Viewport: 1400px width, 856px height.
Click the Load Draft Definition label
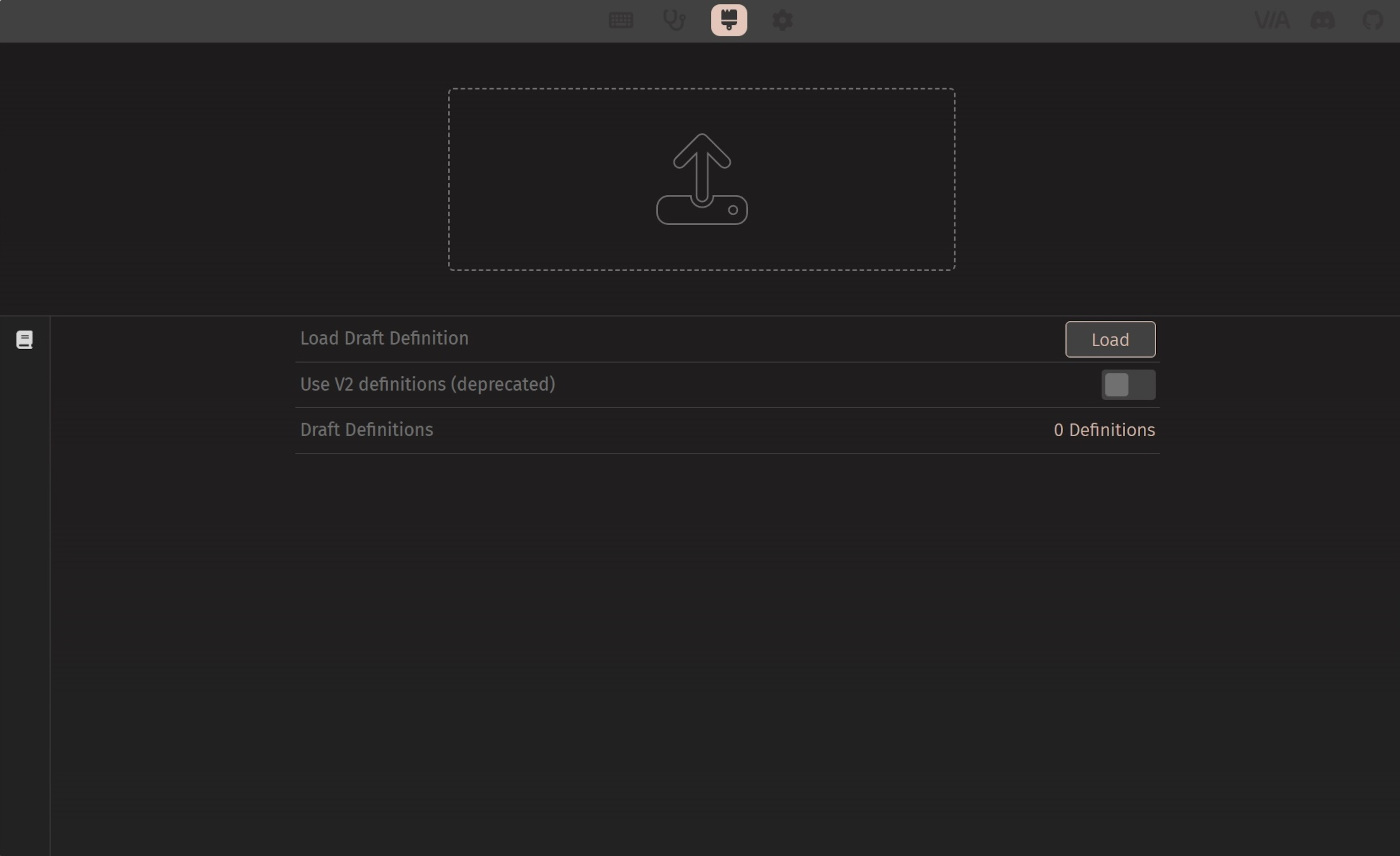384,338
